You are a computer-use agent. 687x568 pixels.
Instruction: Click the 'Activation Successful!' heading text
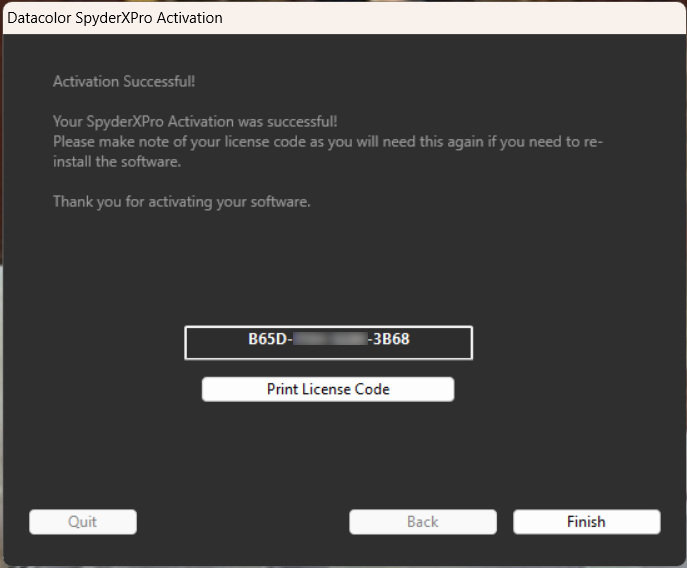tap(124, 82)
